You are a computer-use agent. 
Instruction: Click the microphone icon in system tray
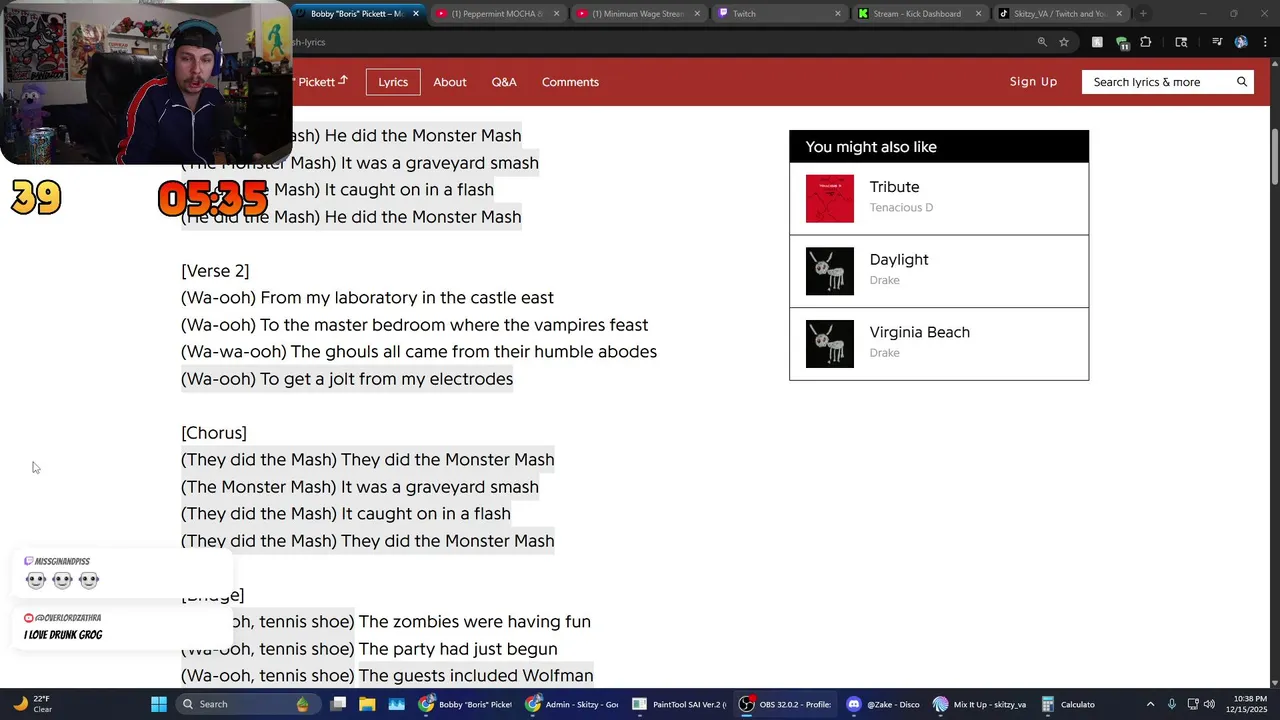tap(1171, 704)
